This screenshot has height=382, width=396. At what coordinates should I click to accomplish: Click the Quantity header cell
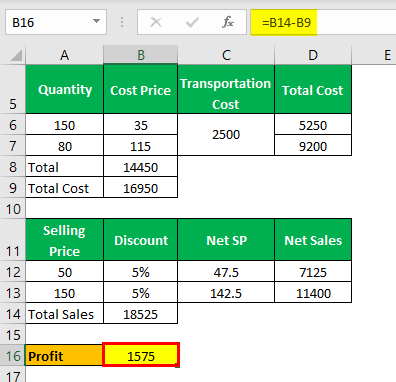pos(65,89)
